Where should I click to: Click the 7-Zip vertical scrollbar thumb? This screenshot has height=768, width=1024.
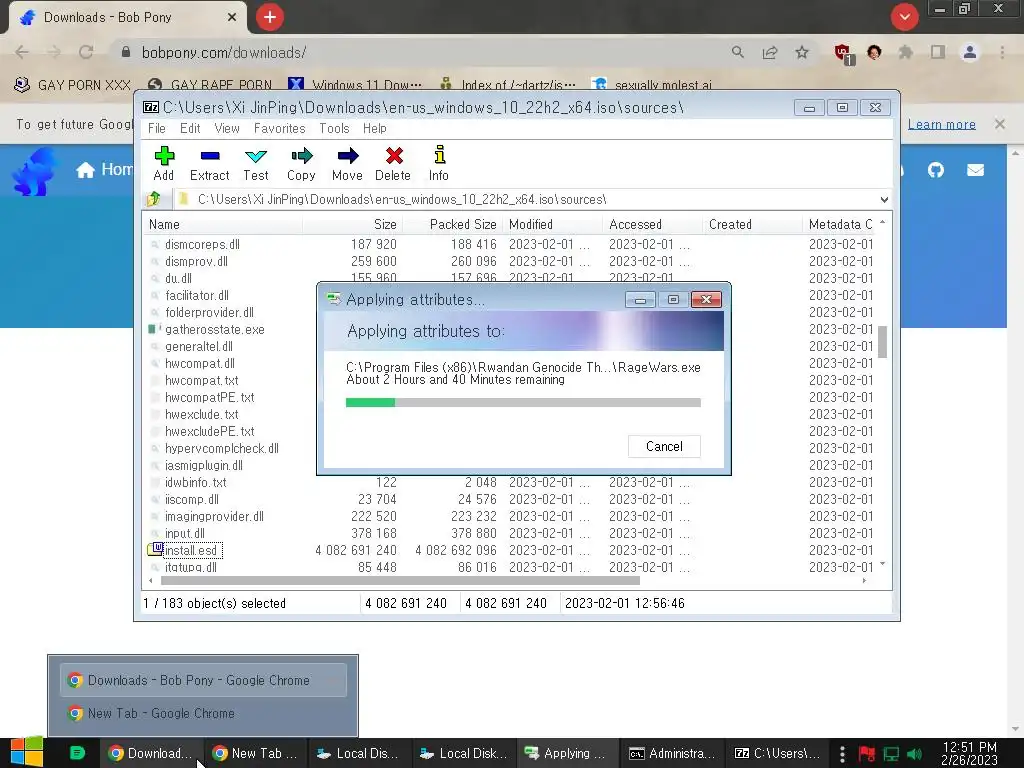(x=882, y=342)
